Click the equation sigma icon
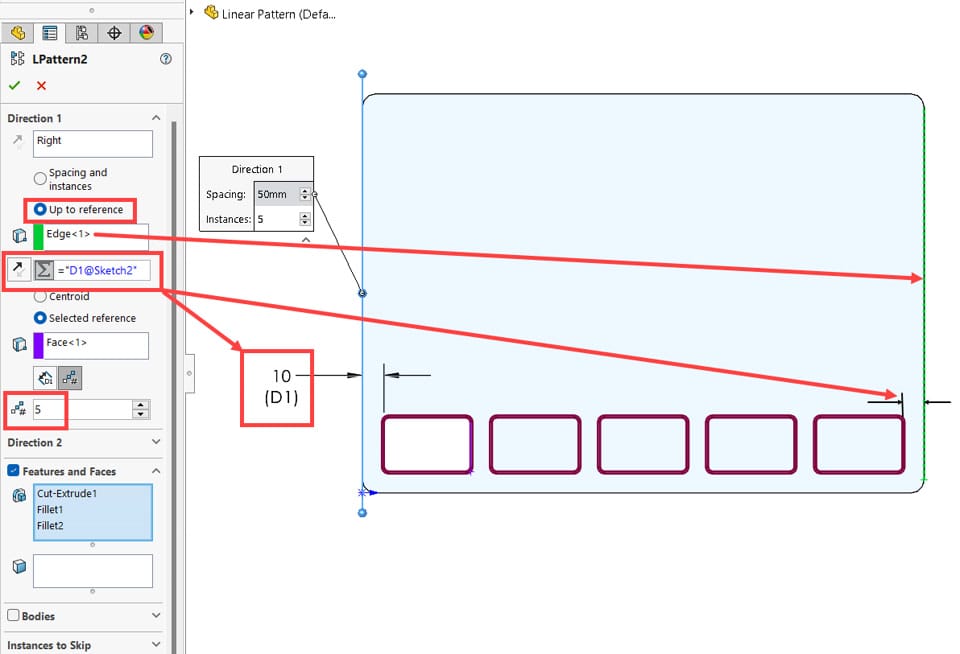The height and width of the screenshot is (654, 960). coord(43,269)
